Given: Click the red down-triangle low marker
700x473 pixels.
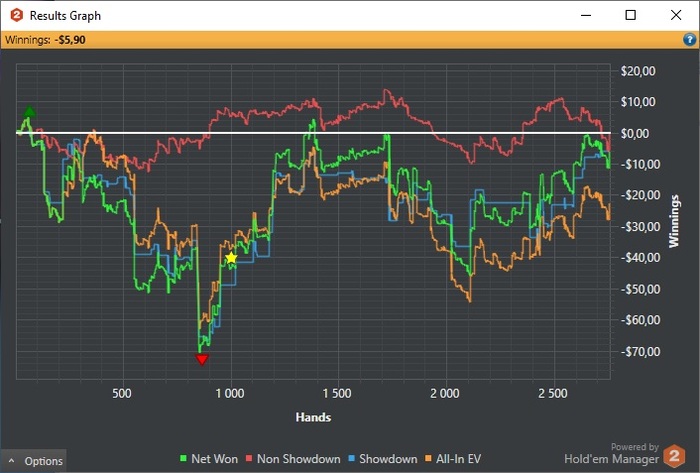Looking at the screenshot, I should coord(202,359).
